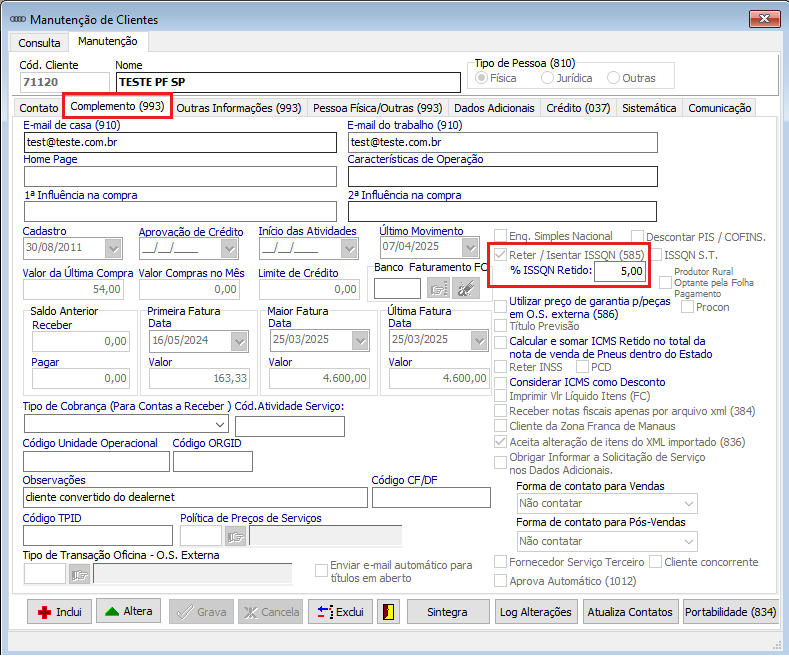The image size is (789, 657).
Task: Click the disabled Grava button
Action: pyautogui.click(x=201, y=612)
